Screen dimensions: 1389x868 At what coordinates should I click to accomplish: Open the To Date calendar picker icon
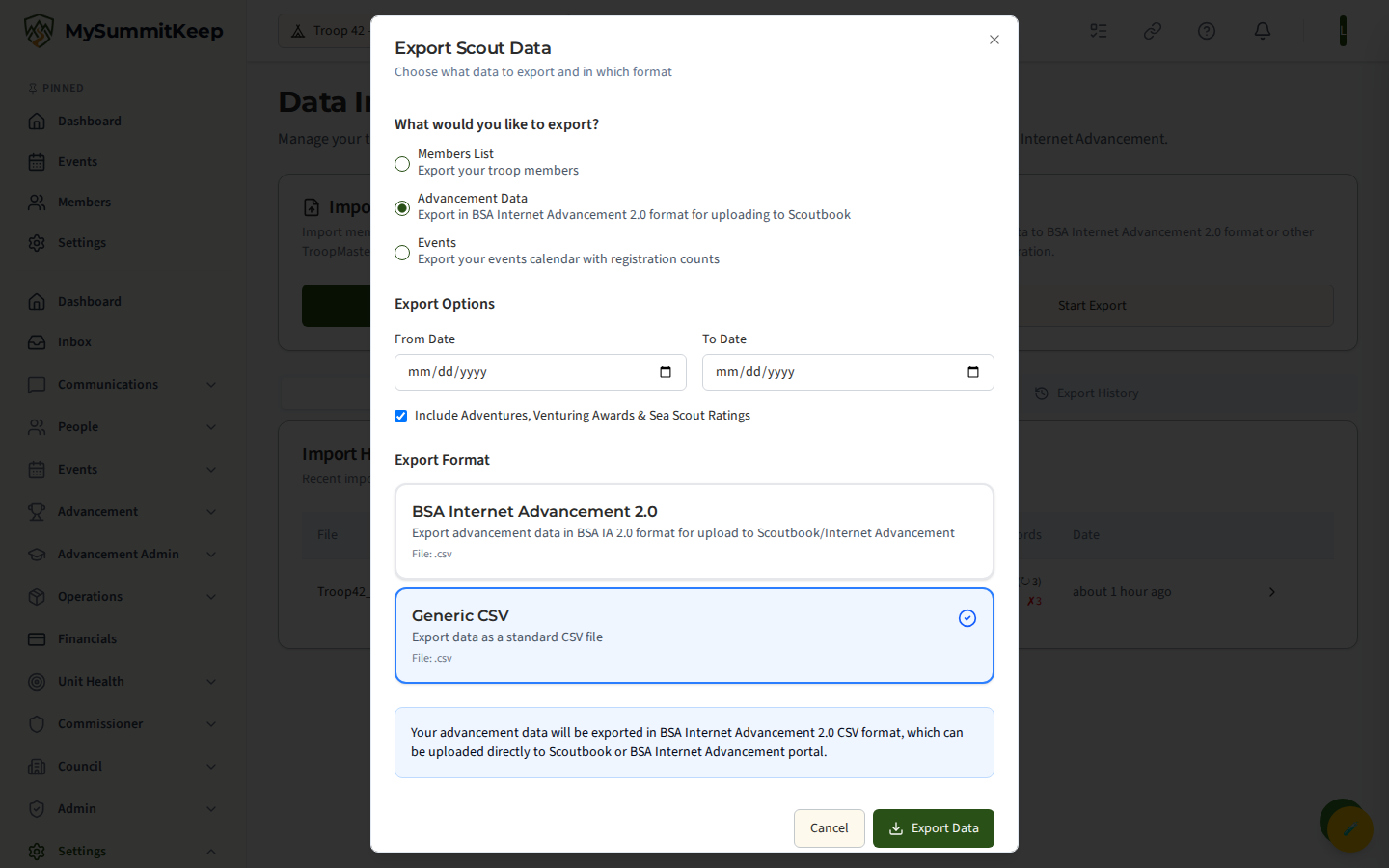[973, 372]
